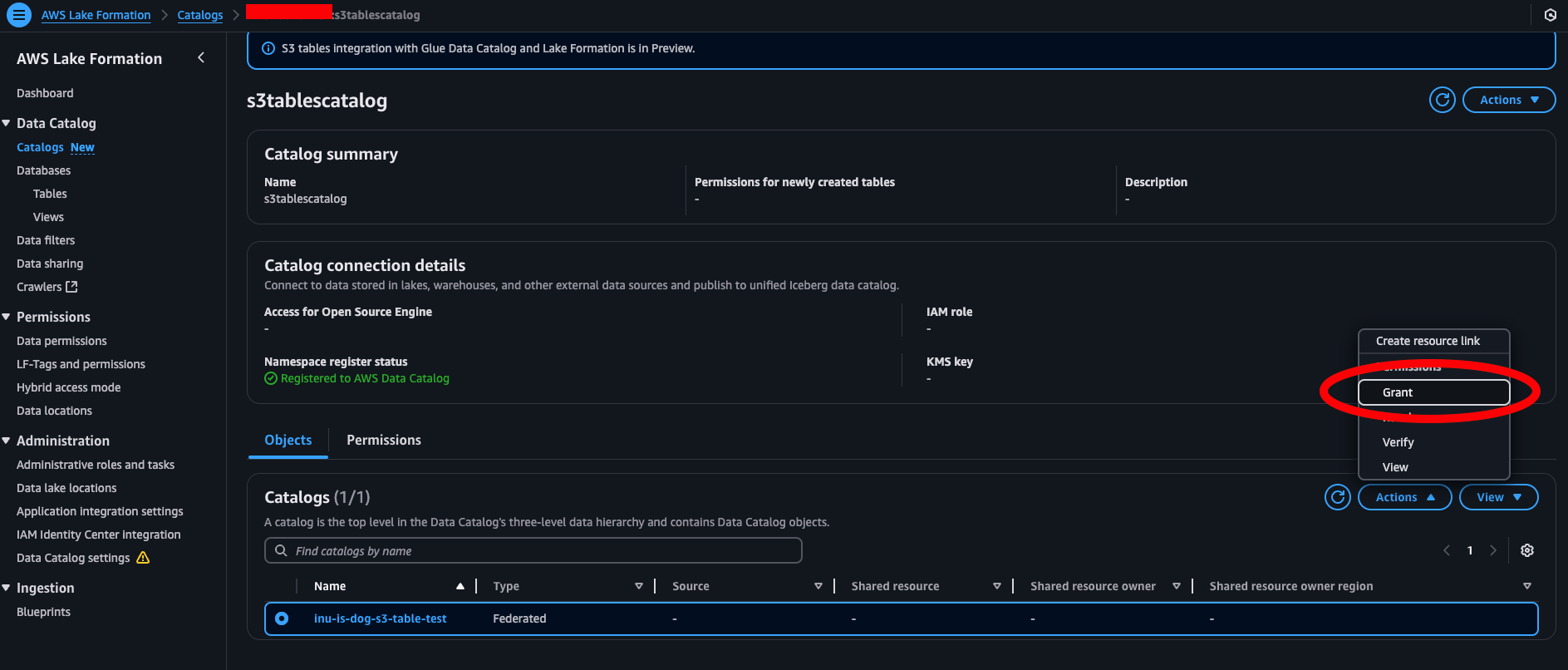Open Data filters in the sidebar
The width and height of the screenshot is (1568, 670).
tap(46, 240)
